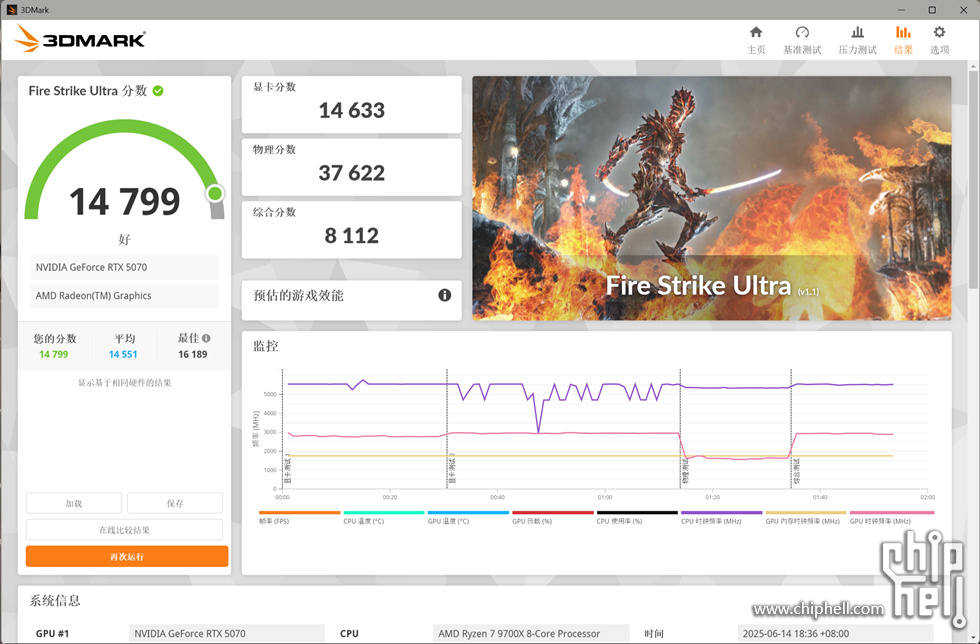Click the 3DMark title bar app icon
Image resolution: width=980 pixels, height=644 pixels.
tap(11, 9)
